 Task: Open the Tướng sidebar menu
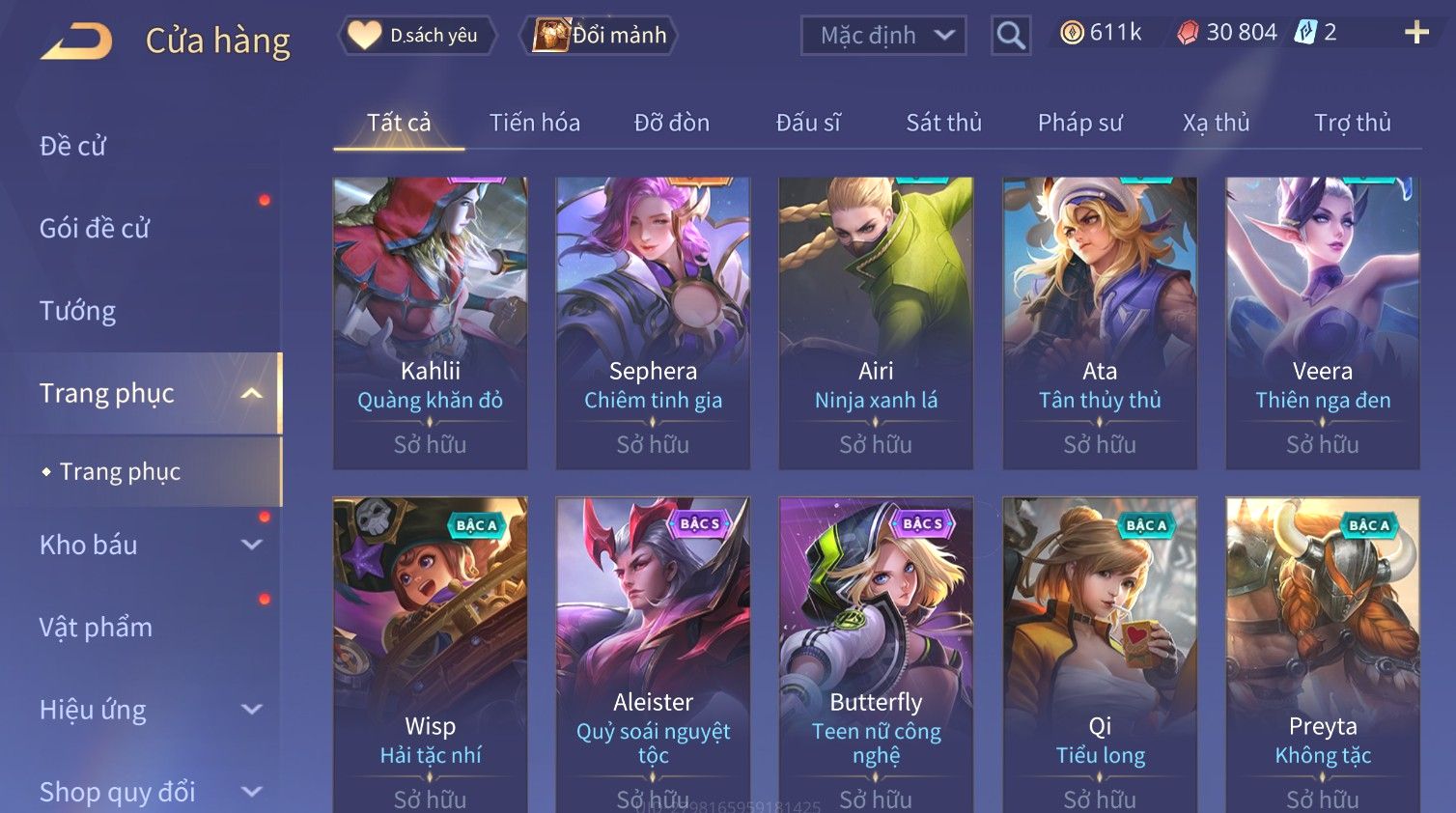[77, 311]
